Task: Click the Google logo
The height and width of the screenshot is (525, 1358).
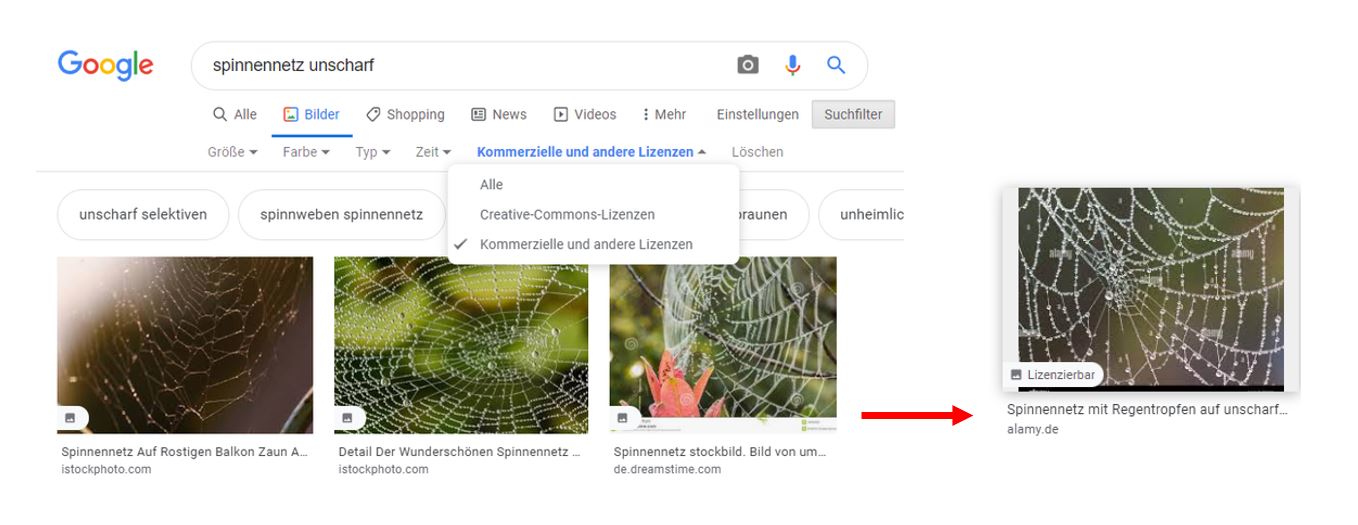Action: click(x=105, y=65)
